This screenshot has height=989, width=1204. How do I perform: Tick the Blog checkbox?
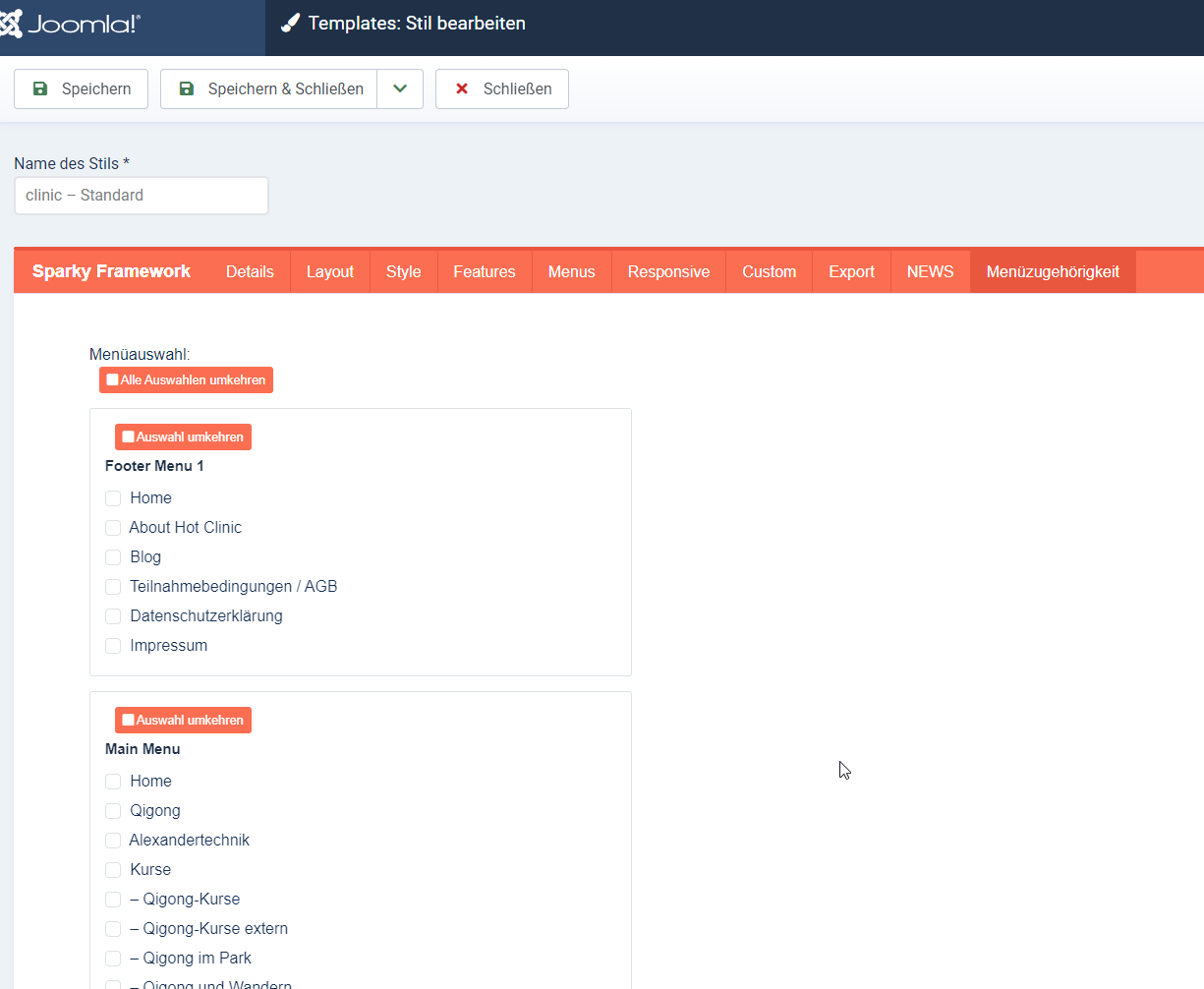click(x=113, y=557)
